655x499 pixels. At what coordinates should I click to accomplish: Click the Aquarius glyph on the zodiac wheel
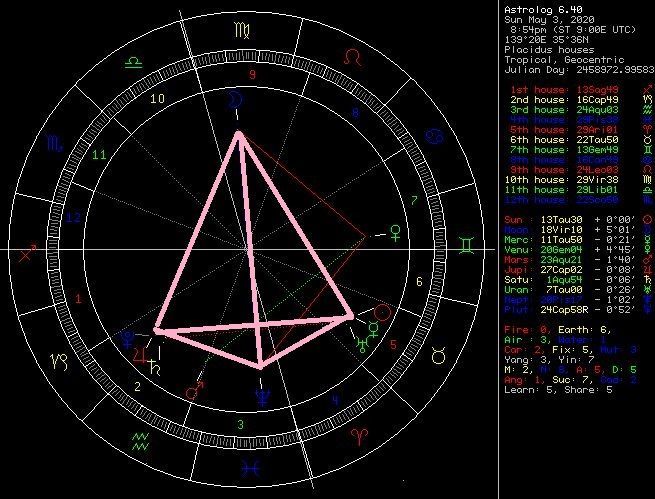click(141, 441)
